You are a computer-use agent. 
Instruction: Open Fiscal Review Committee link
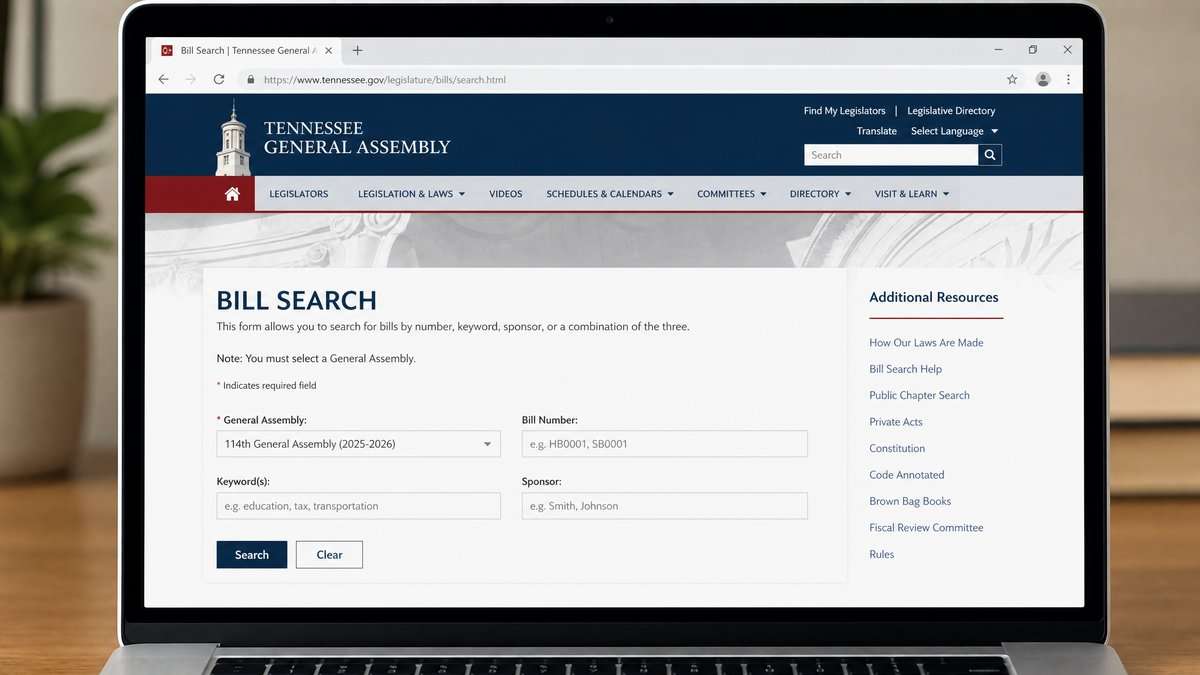point(926,528)
